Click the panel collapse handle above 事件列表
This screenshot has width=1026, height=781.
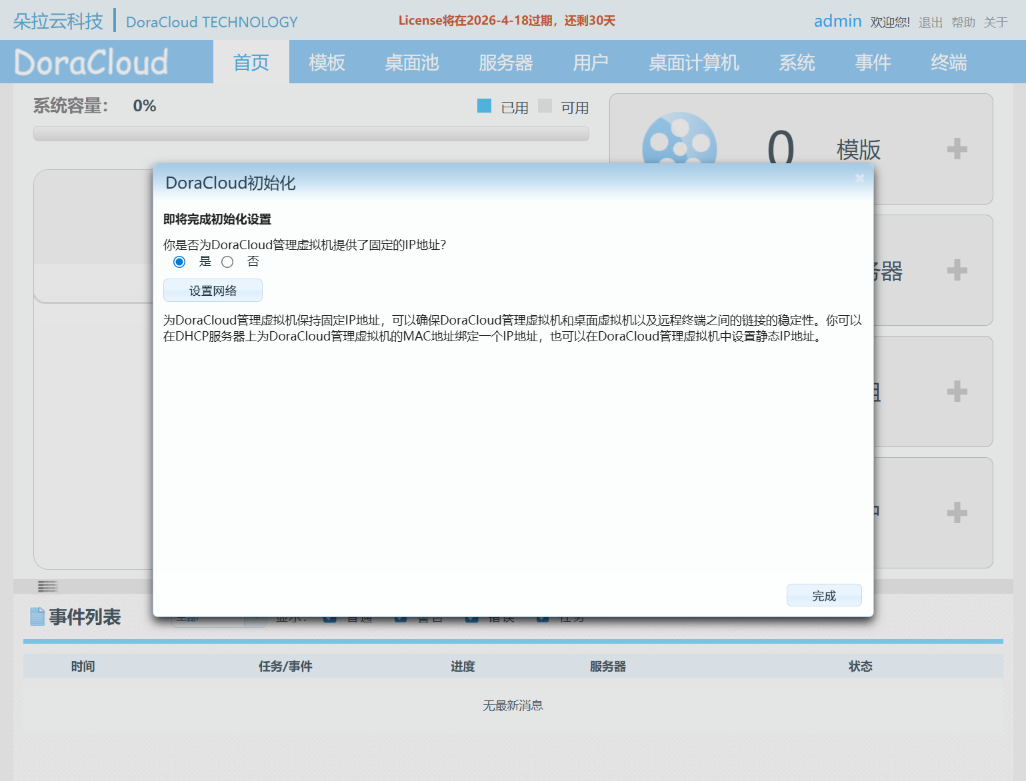pyautogui.click(x=47, y=586)
